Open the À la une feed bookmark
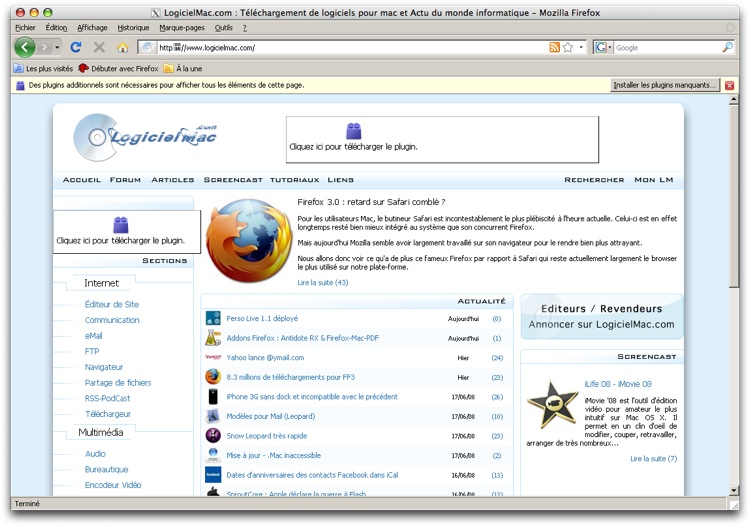The width and height of the screenshot is (750, 526). pos(183,68)
